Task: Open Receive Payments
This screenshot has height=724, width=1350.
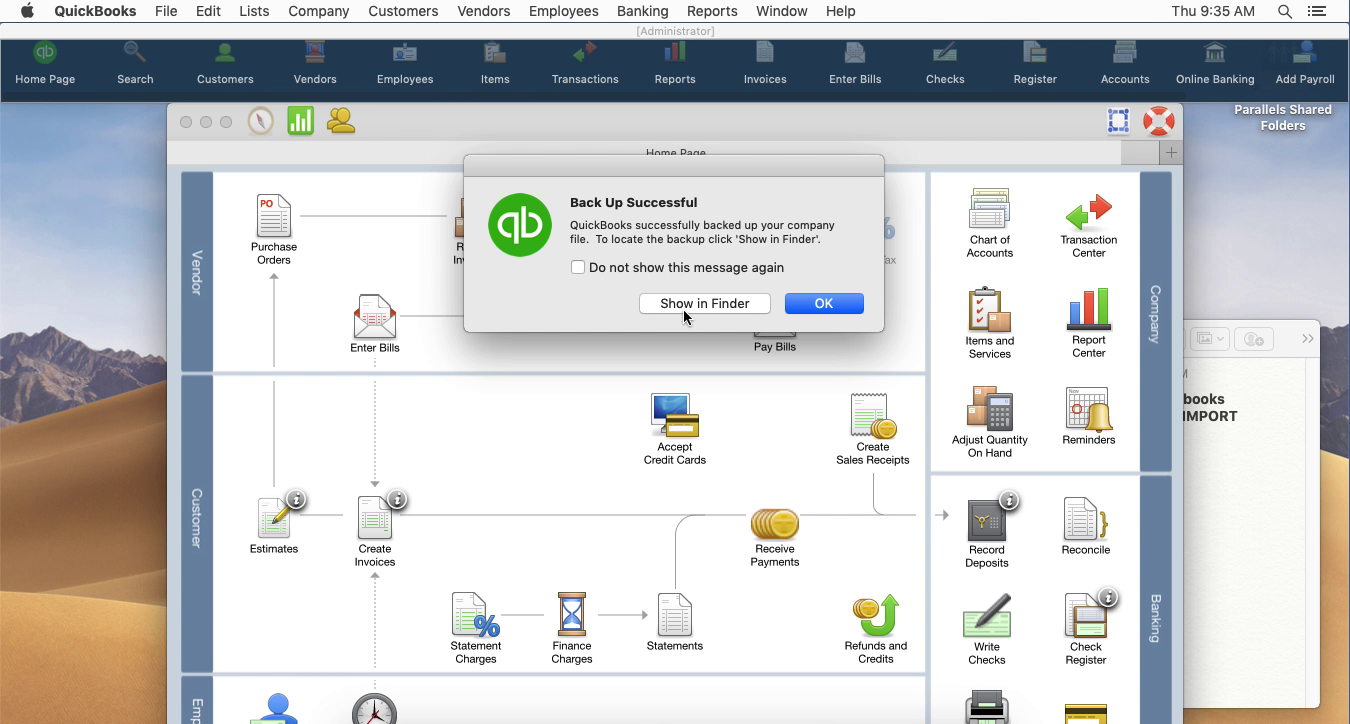Action: click(775, 537)
